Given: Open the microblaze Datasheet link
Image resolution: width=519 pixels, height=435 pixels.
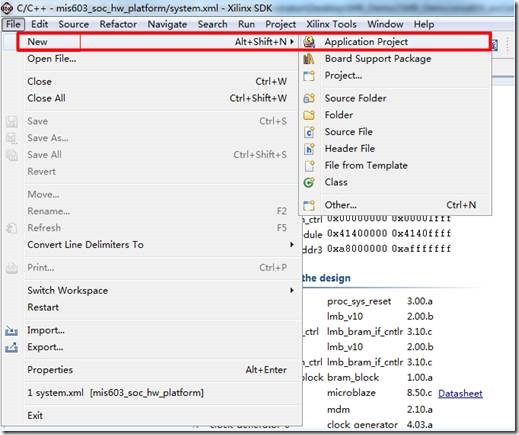Looking at the screenshot, I should pyautogui.click(x=460, y=394).
